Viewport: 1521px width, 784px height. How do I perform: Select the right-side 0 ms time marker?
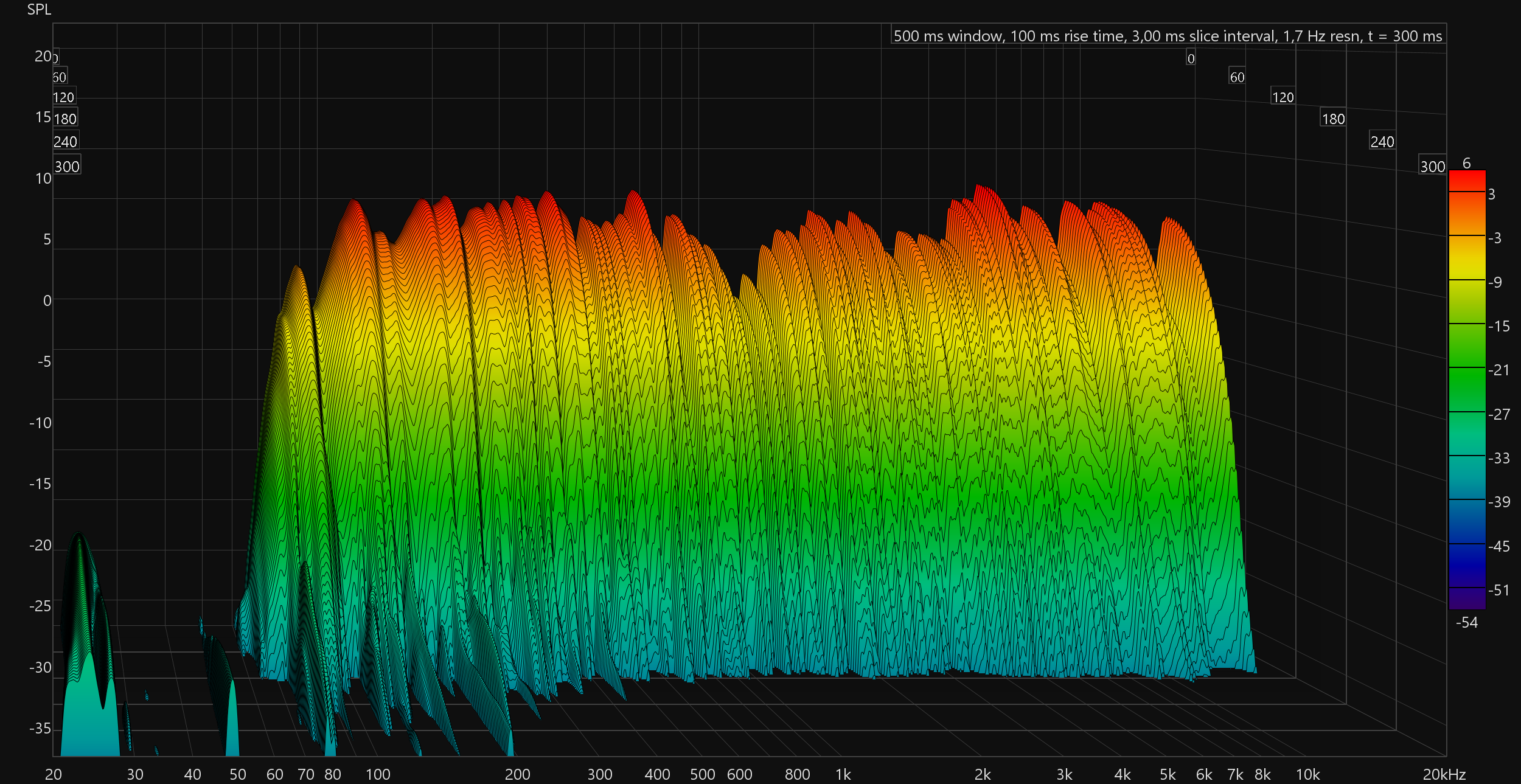tap(1191, 58)
